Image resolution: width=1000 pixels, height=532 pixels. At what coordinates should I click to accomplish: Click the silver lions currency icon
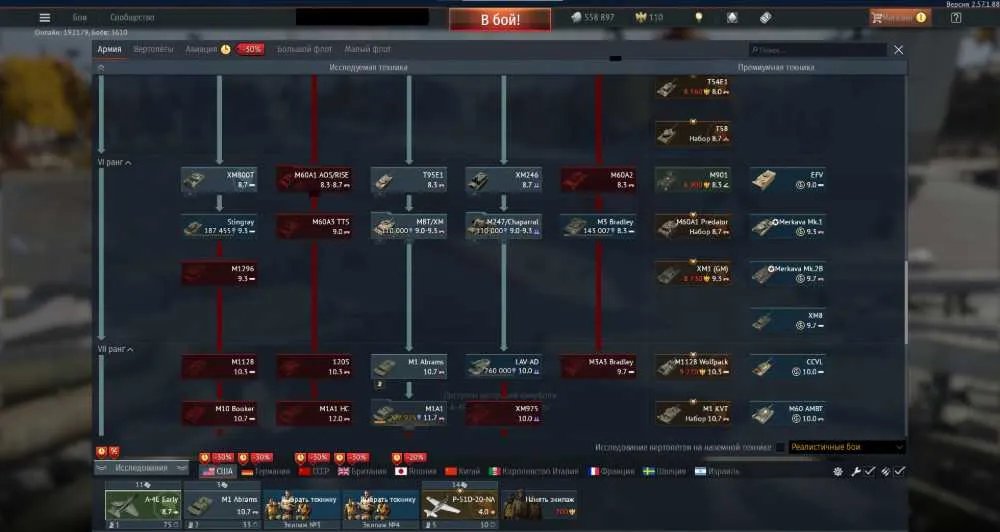(577, 18)
